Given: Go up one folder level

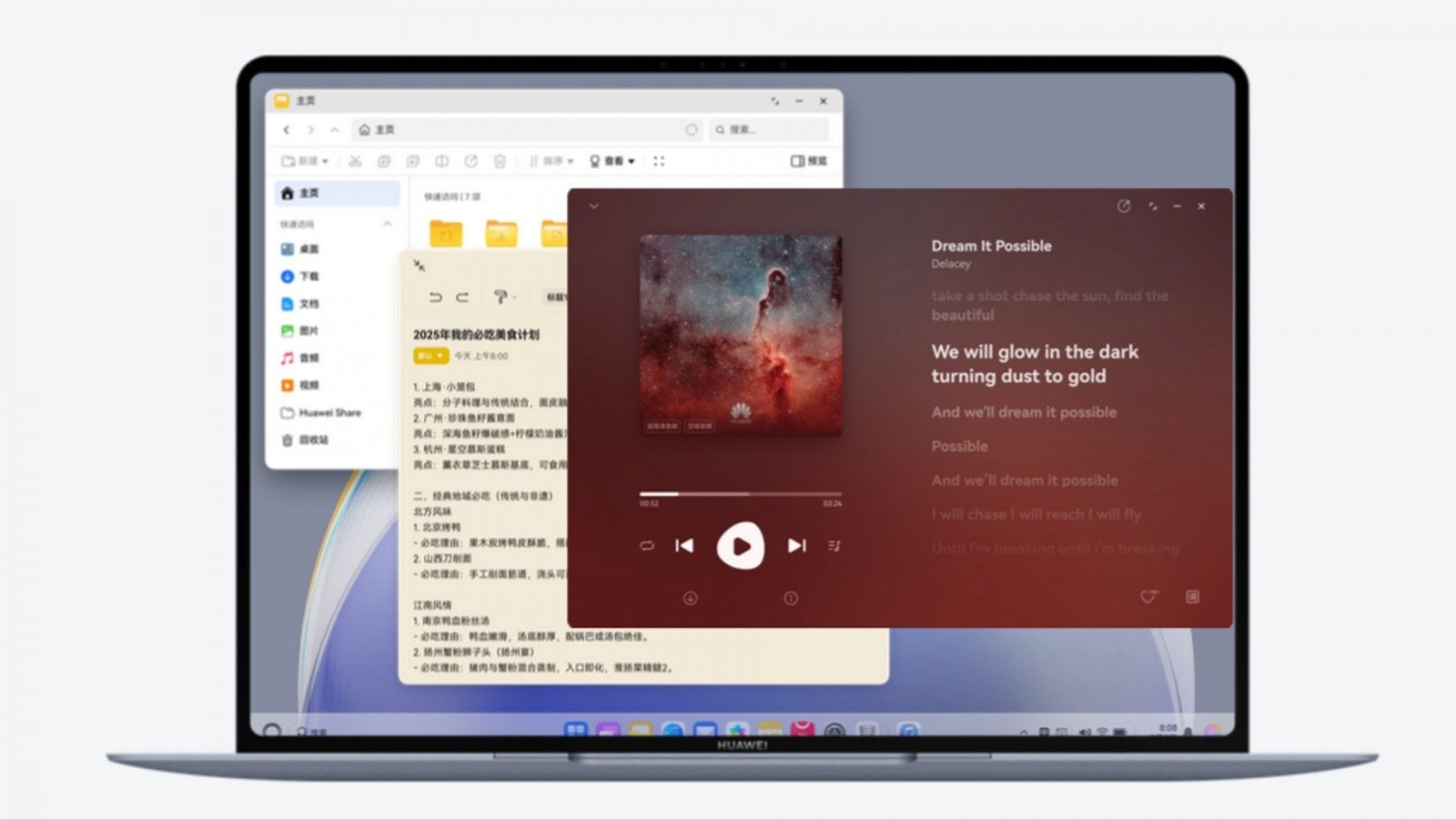Looking at the screenshot, I should coord(334,130).
